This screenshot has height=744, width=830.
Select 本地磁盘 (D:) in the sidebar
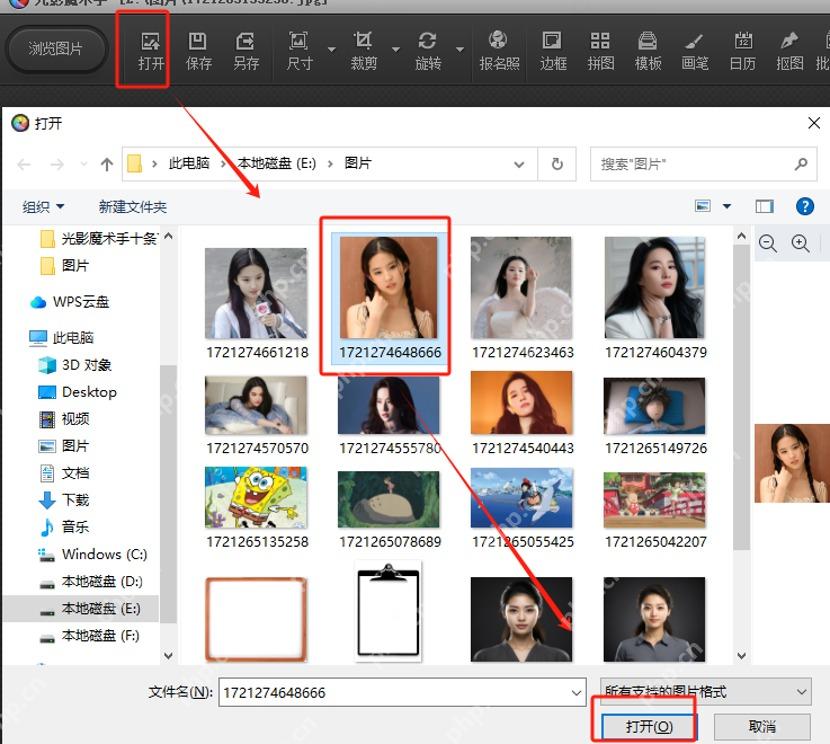pos(91,581)
